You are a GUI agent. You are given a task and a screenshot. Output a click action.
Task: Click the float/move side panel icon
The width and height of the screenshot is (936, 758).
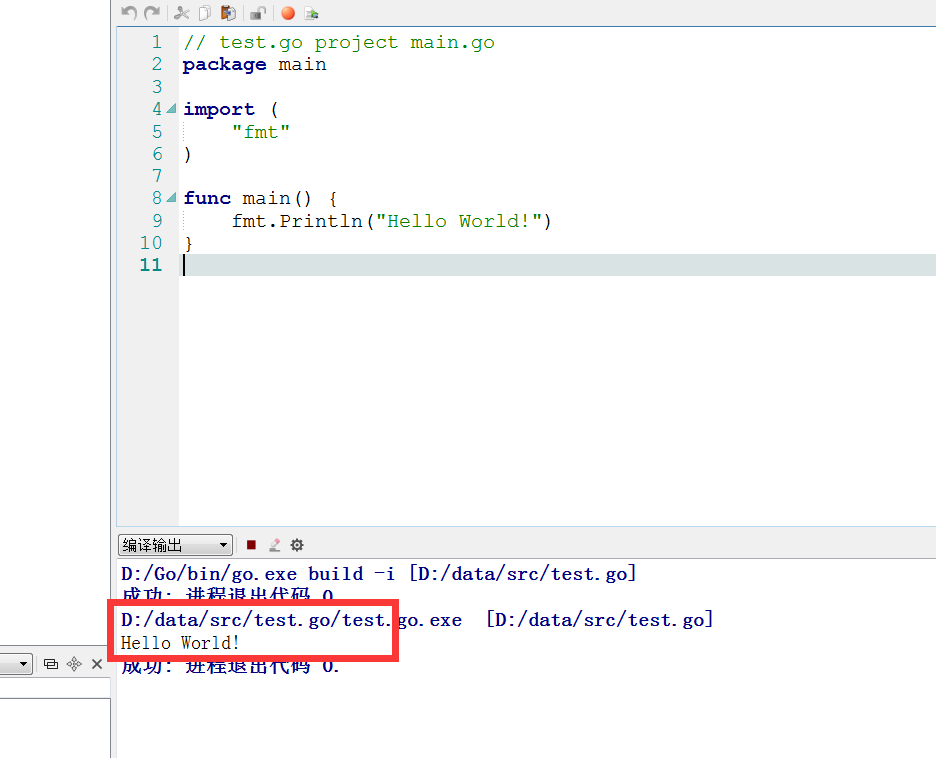pyautogui.click(x=74, y=664)
